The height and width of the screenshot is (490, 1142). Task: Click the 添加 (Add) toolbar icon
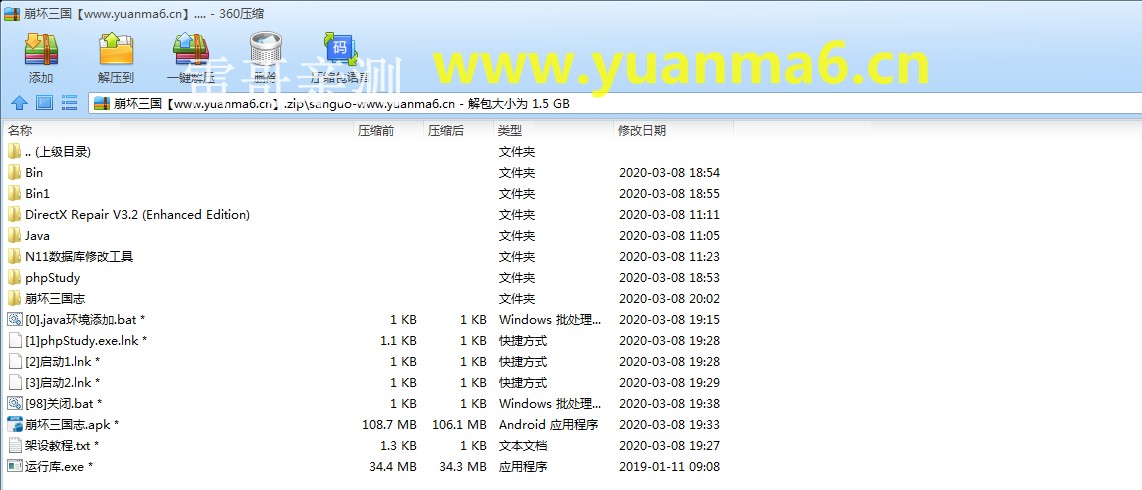(x=41, y=50)
